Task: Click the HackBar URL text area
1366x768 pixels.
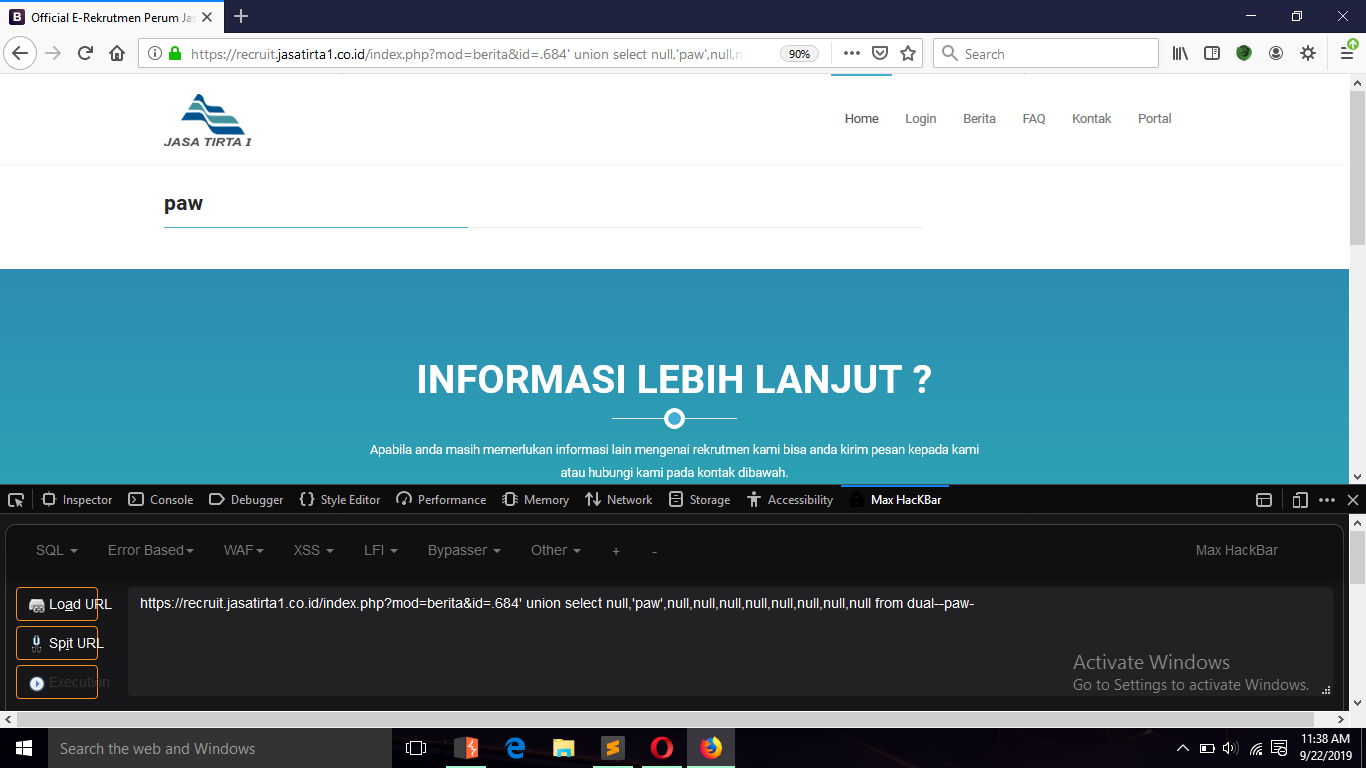Action: [730, 641]
